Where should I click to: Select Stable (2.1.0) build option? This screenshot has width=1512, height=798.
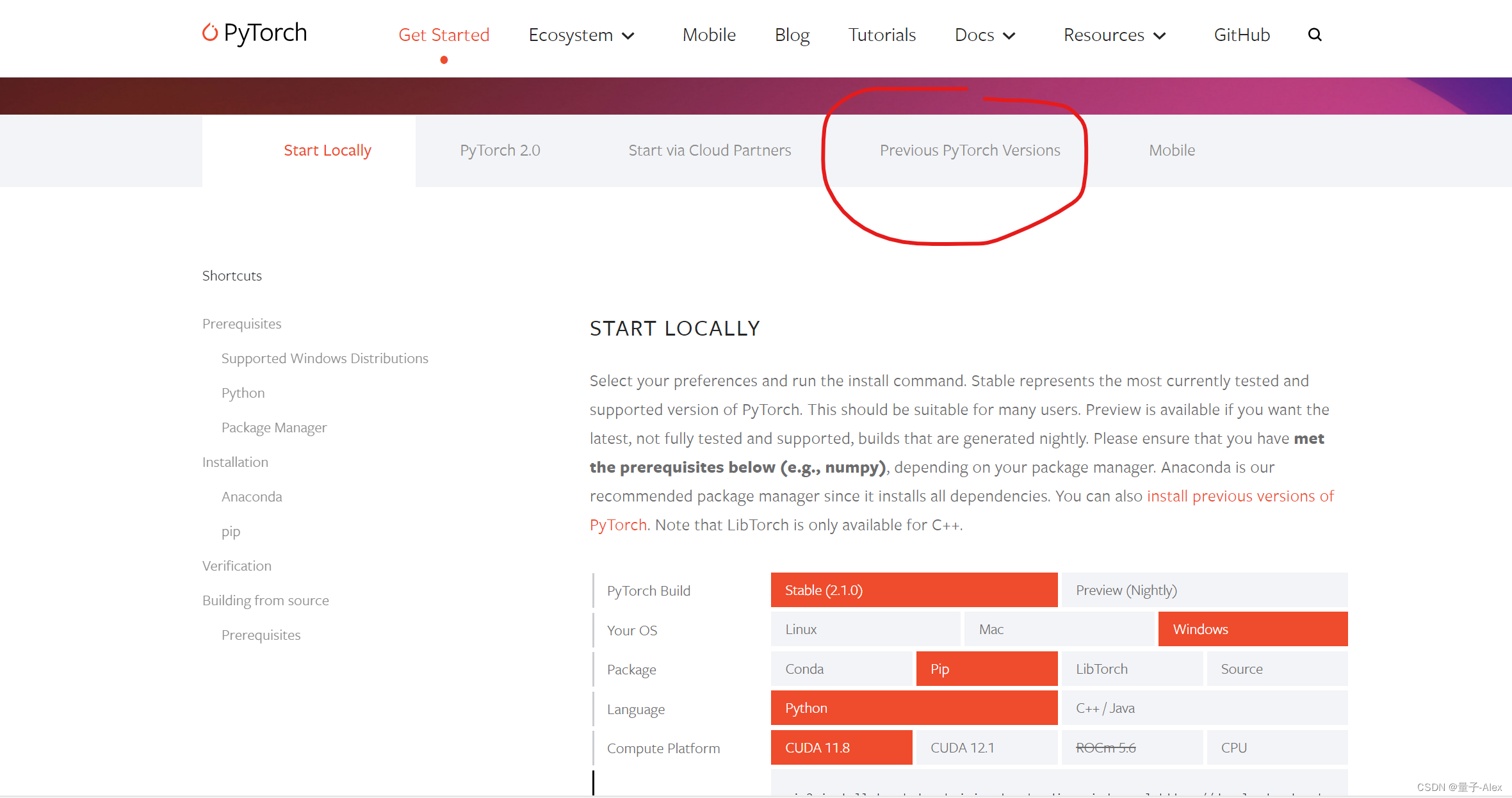[914, 590]
